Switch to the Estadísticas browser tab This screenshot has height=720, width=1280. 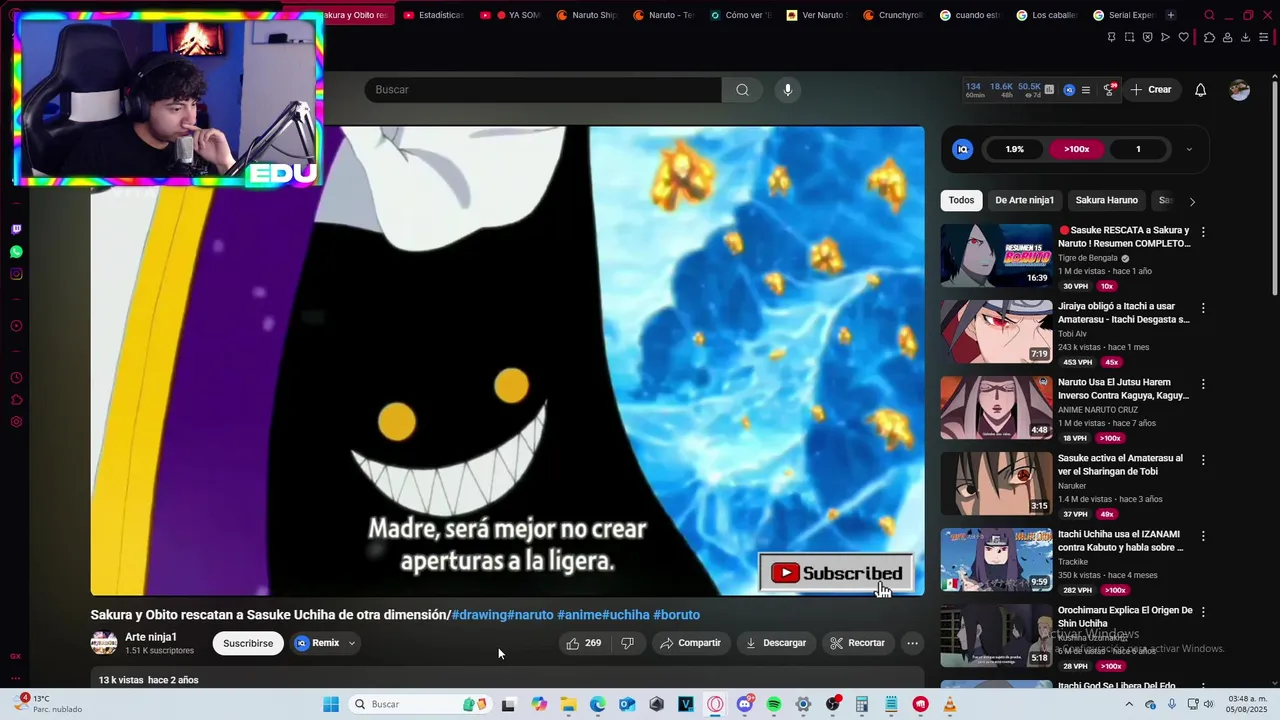click(x=434, y=15)
